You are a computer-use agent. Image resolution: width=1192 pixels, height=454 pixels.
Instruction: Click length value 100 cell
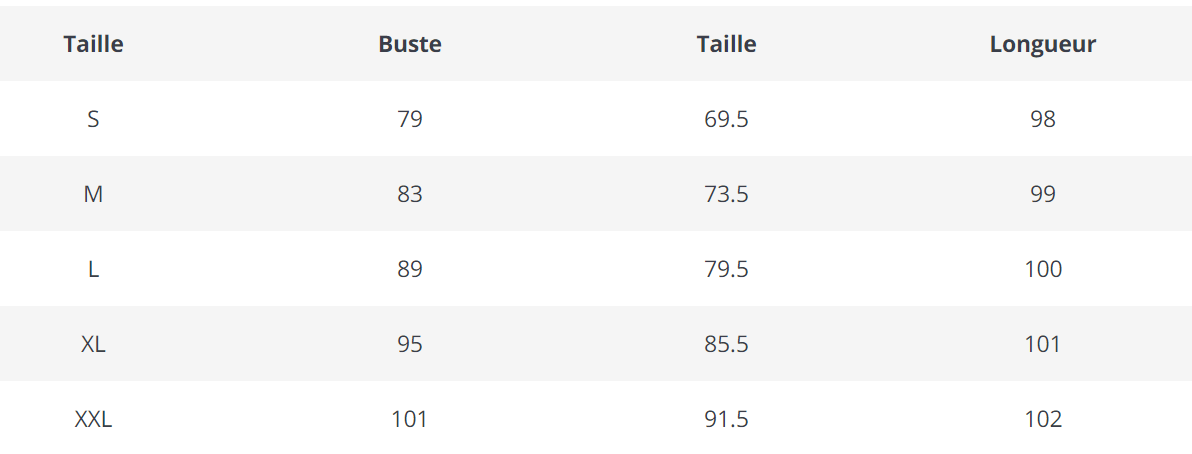(1042, 269)
